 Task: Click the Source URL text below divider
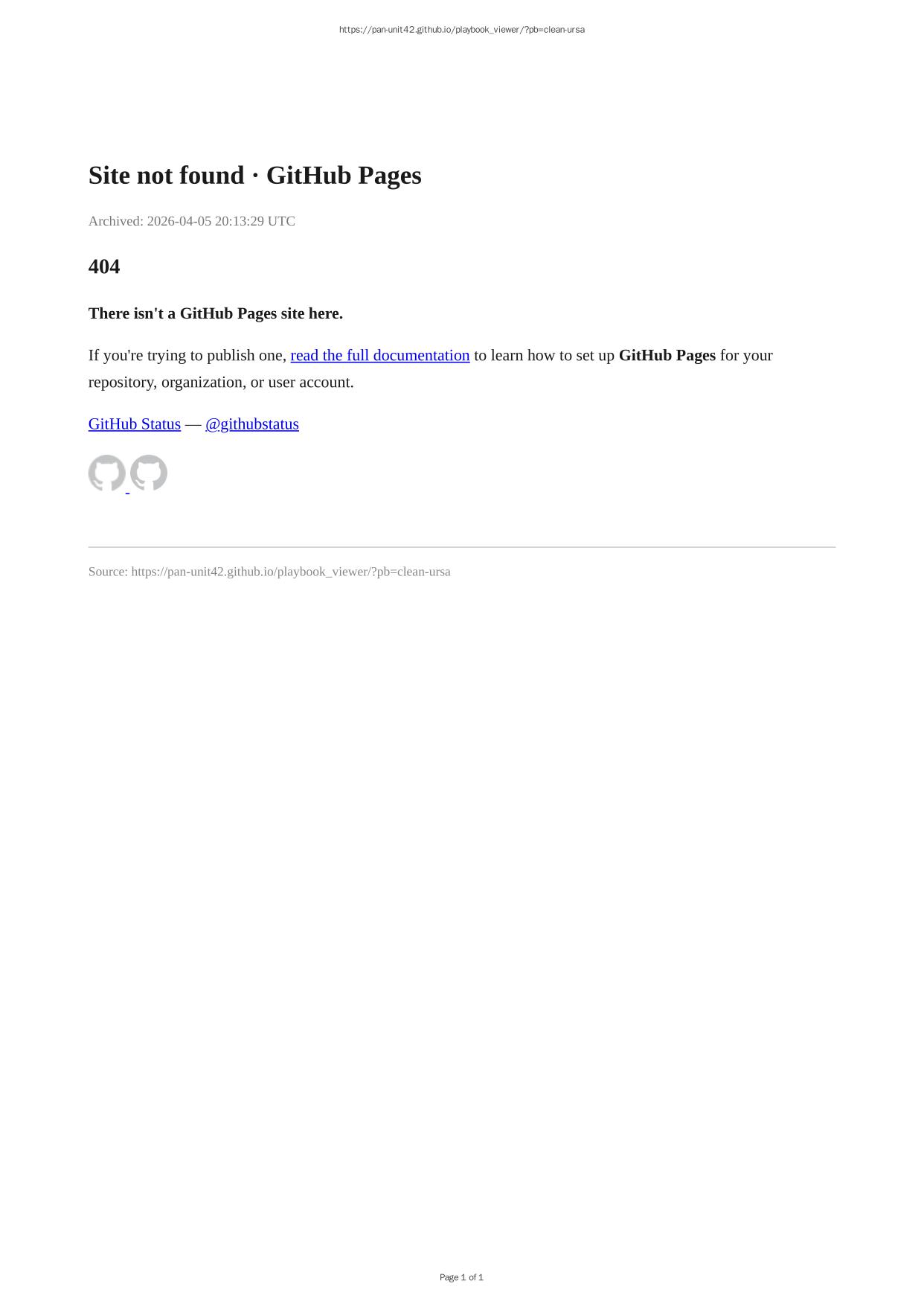(x=269, y=572)
